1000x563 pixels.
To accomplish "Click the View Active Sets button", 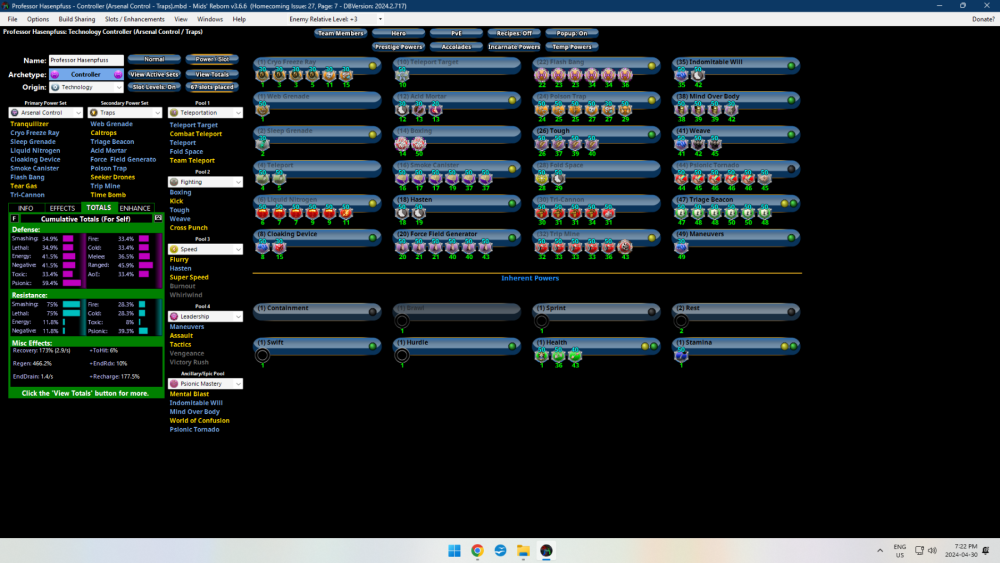I will click(x=154, y=75).
